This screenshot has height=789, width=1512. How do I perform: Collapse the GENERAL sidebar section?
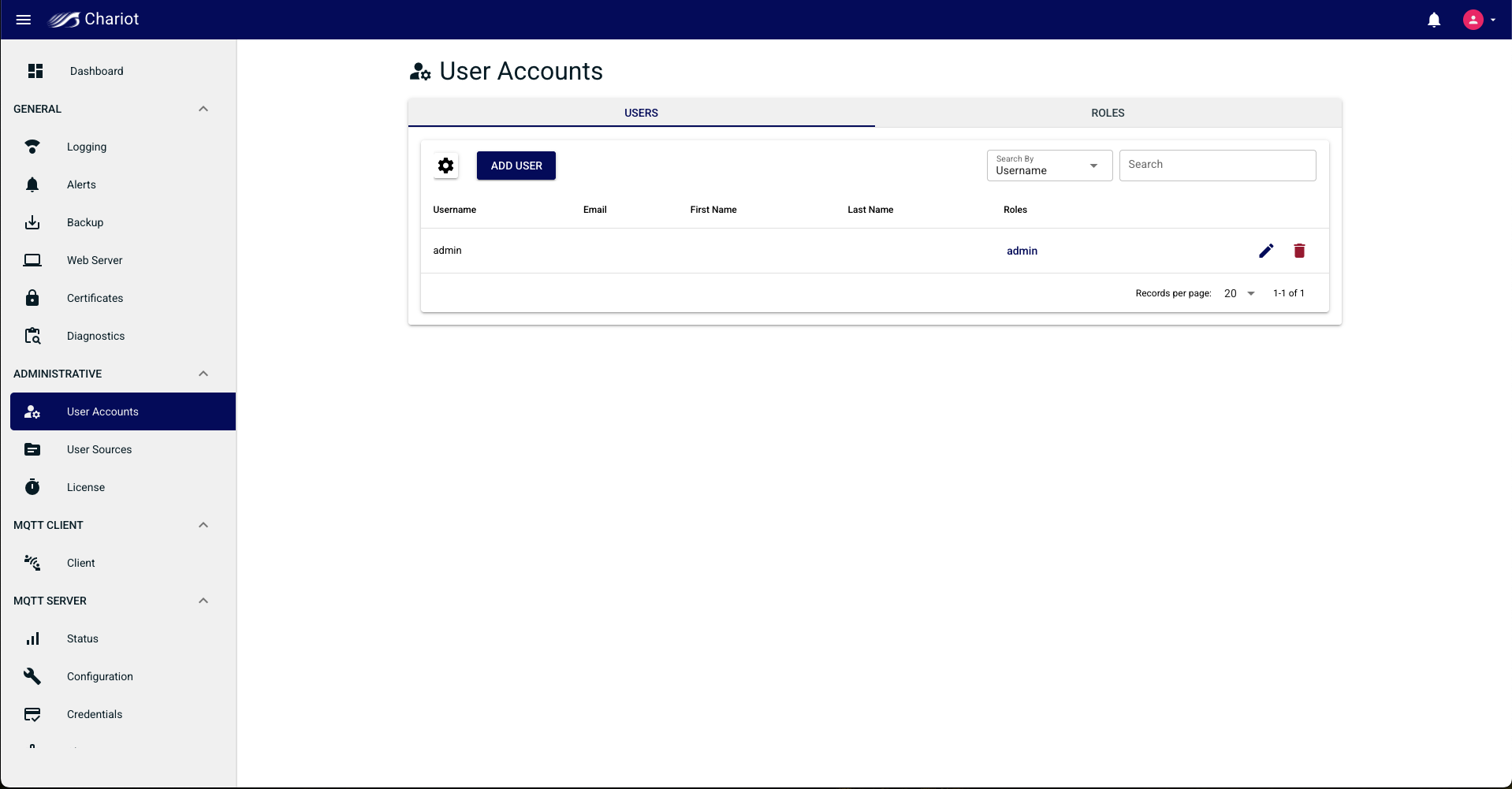click(203, 109)
